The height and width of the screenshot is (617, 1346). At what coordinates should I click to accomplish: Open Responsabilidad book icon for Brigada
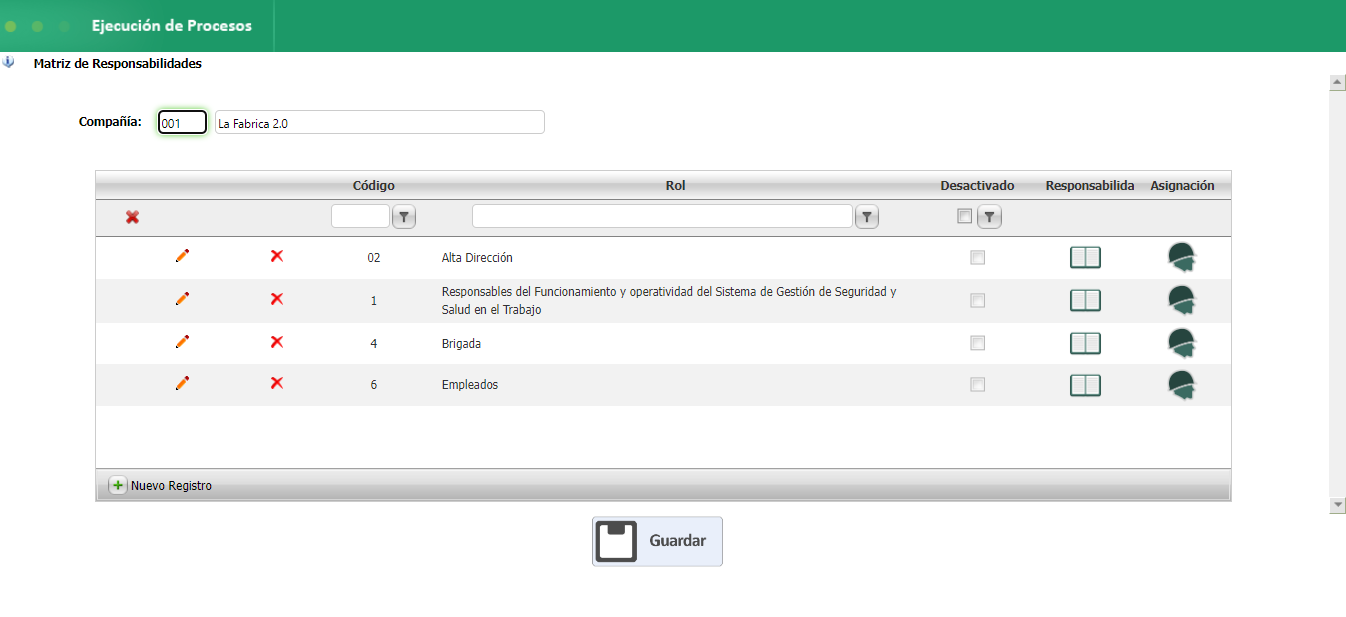(x=1085, y=343)
